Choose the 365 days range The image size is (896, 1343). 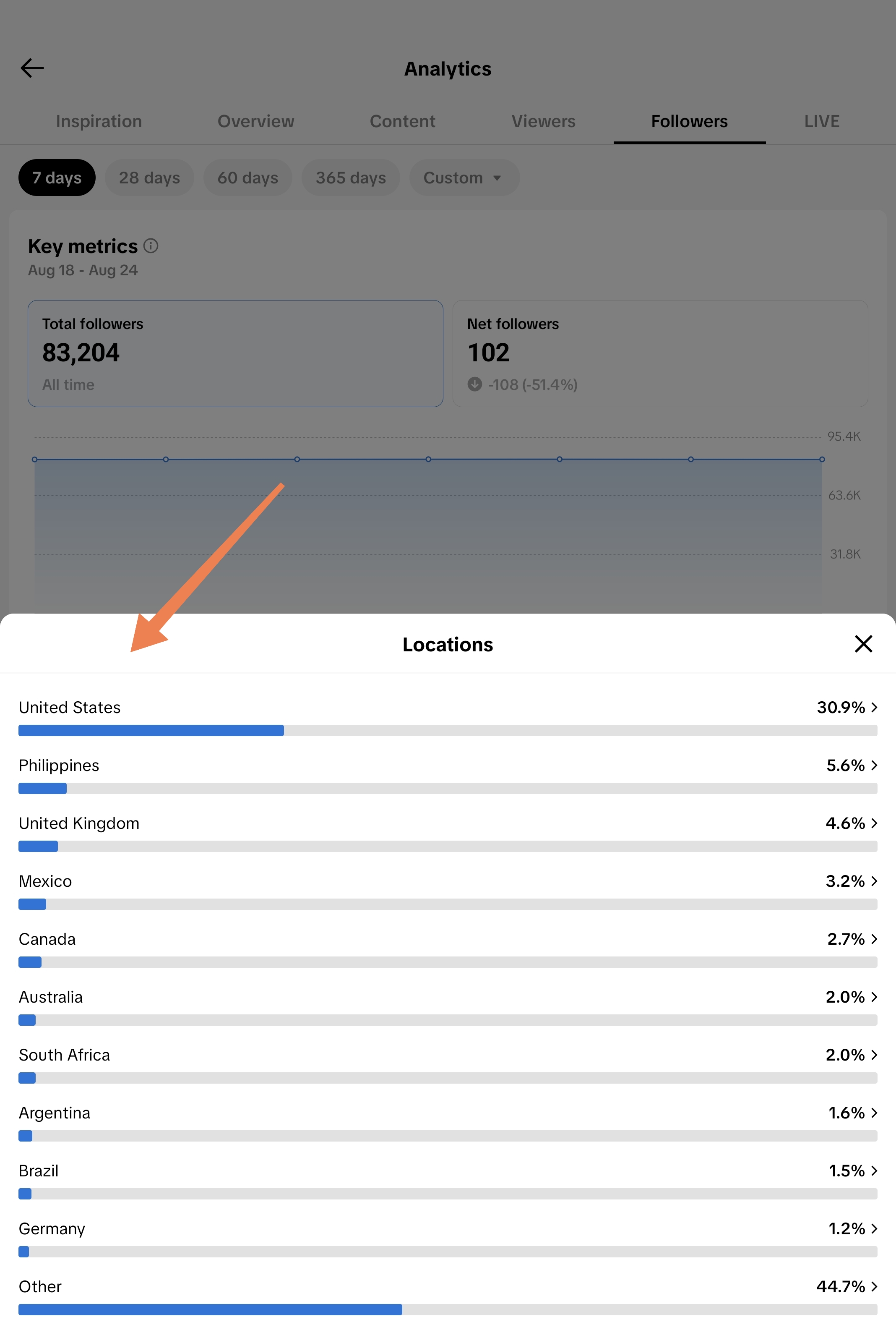coord(350,178)
